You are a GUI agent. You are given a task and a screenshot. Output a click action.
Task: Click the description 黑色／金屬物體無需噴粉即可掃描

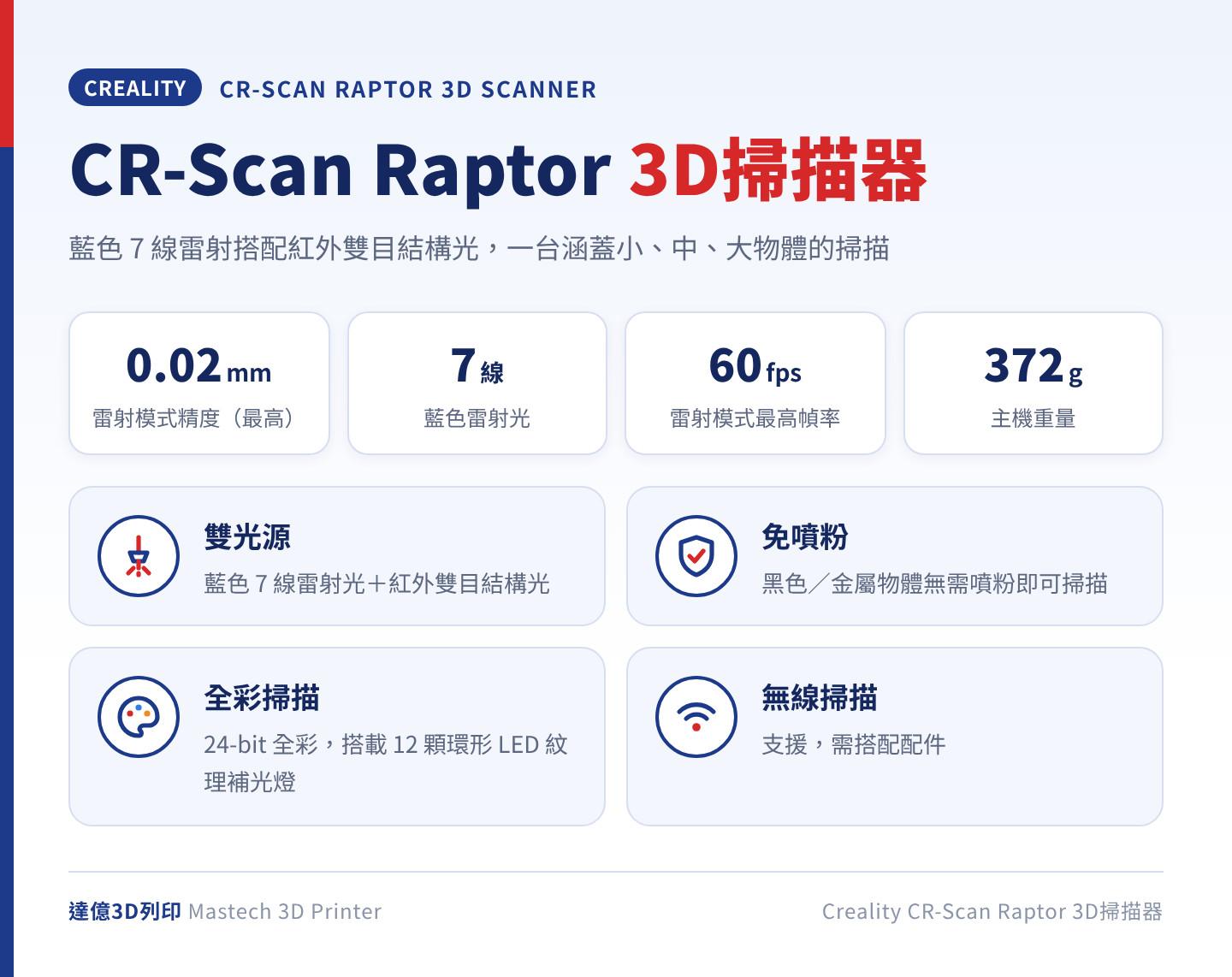pyautogui.click(x=935, y=583)
